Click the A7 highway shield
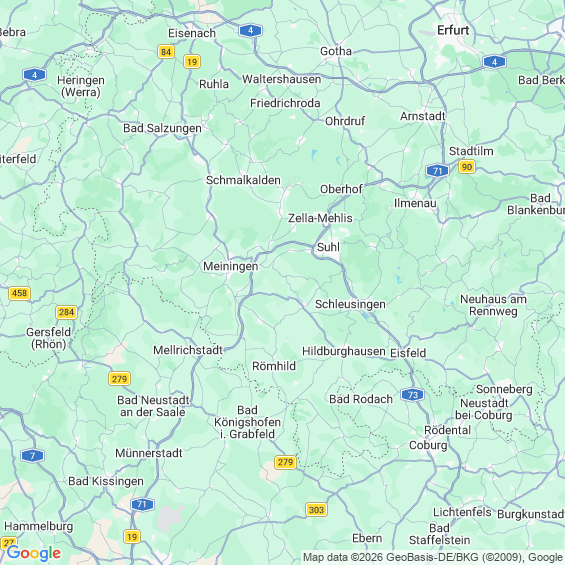Viewport: 565px width, 565px height. click(32, 455)
